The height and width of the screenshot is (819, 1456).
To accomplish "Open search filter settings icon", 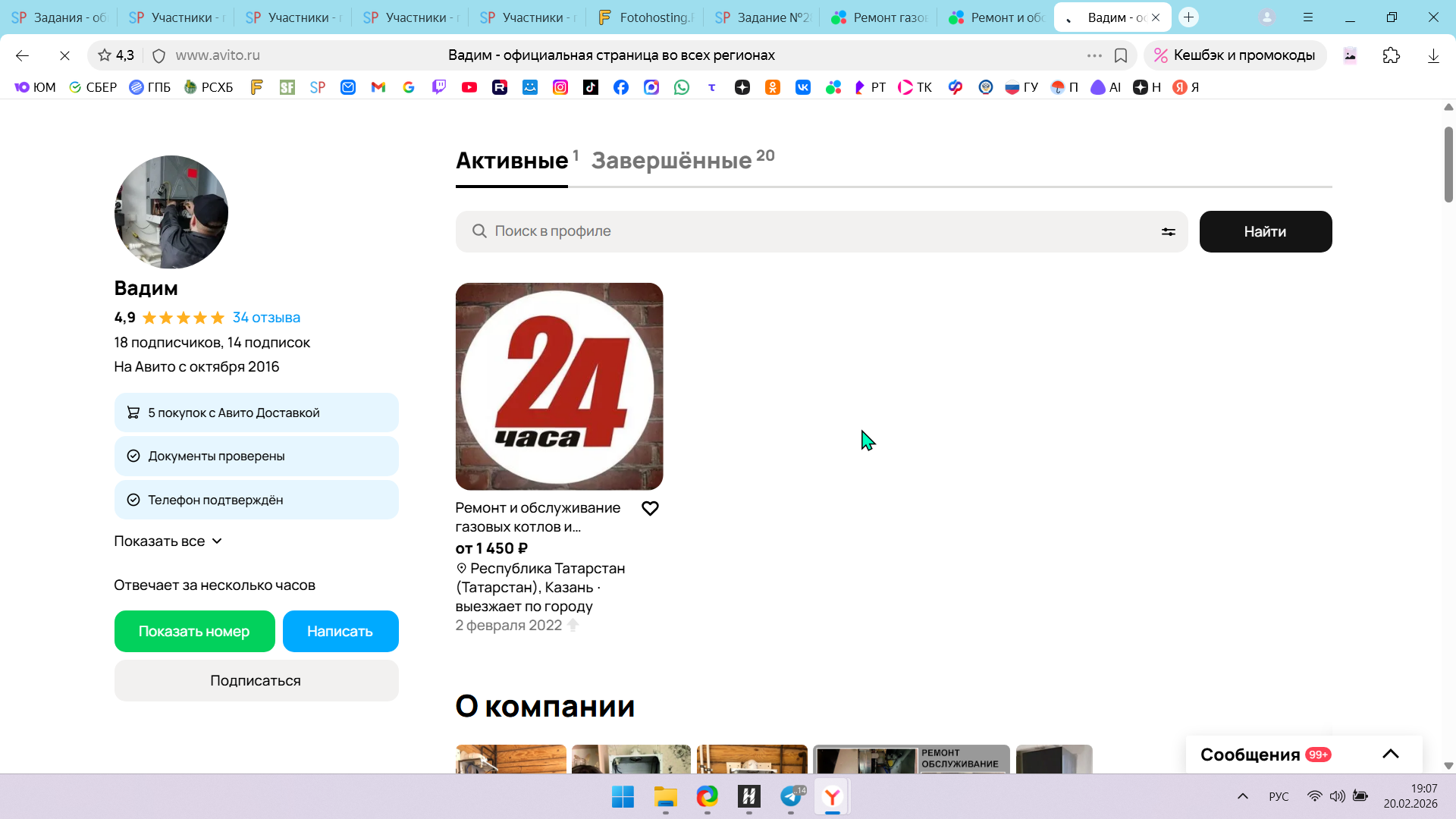I will pos(1168,232).
